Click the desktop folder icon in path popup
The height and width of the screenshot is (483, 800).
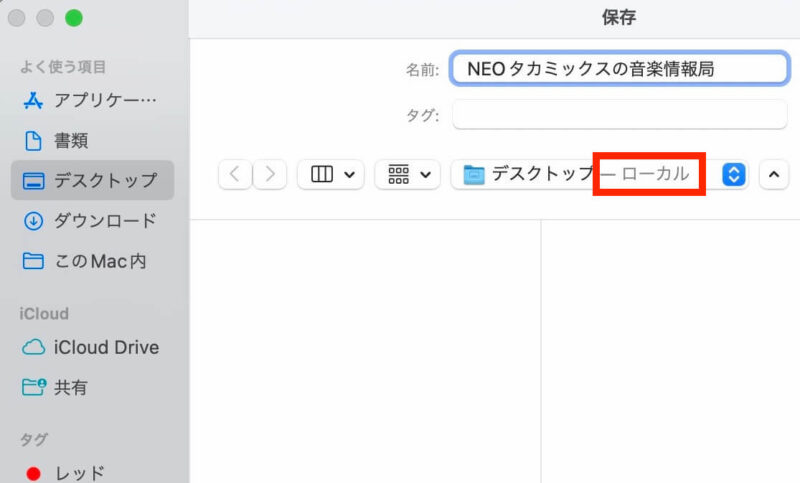click(x=474, y=174)
